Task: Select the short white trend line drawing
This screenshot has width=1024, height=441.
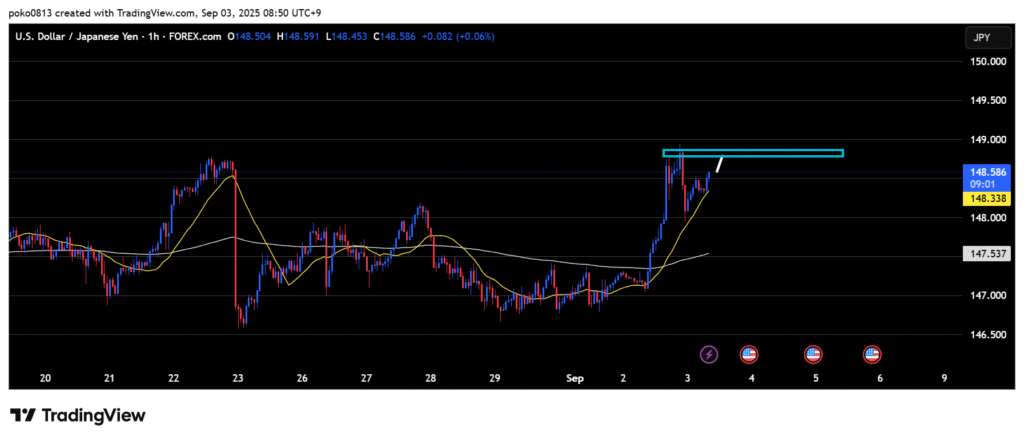Action: (x=719, y=164)
